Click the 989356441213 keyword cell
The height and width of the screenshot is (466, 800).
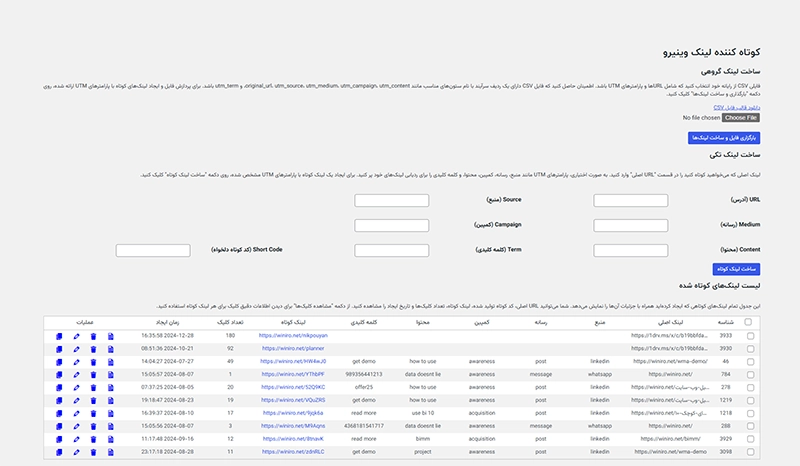click(364, 375)
